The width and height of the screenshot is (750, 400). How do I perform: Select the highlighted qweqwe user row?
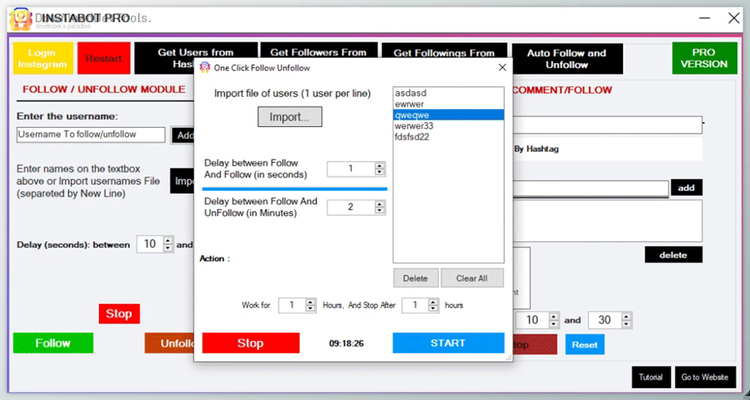coord(448,115)
